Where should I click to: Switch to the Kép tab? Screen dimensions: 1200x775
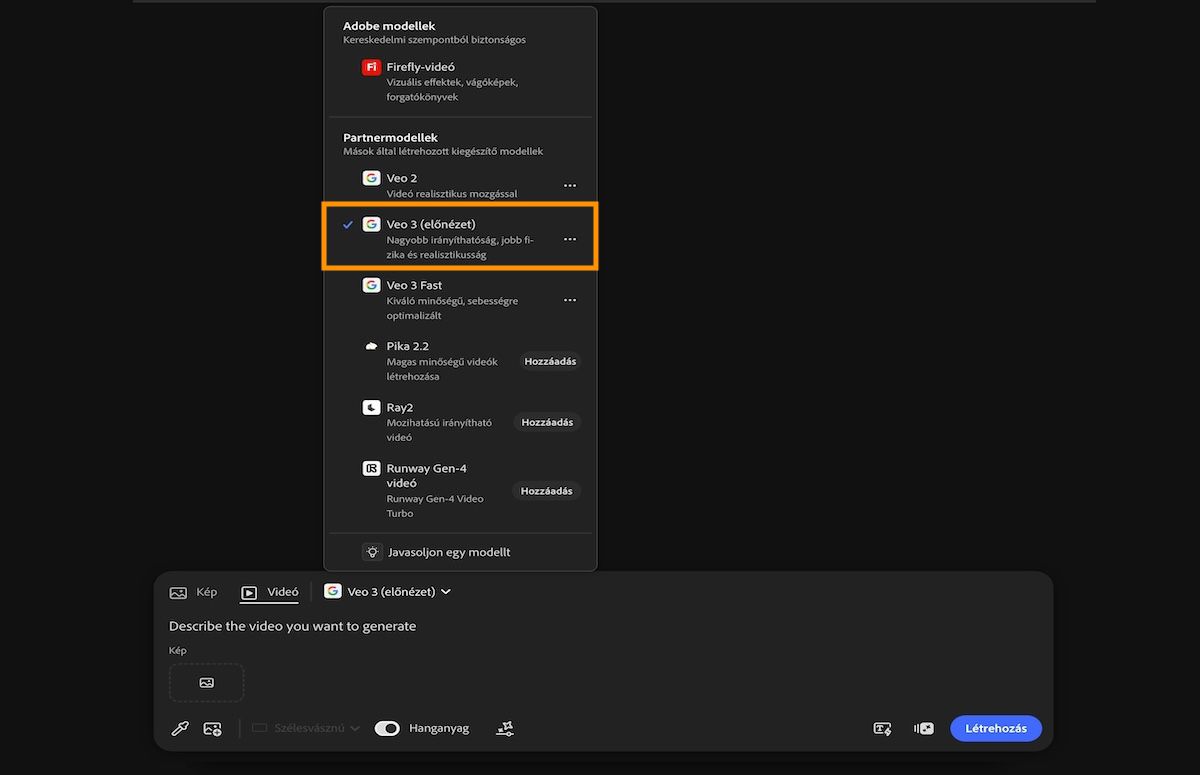(194, 592)
